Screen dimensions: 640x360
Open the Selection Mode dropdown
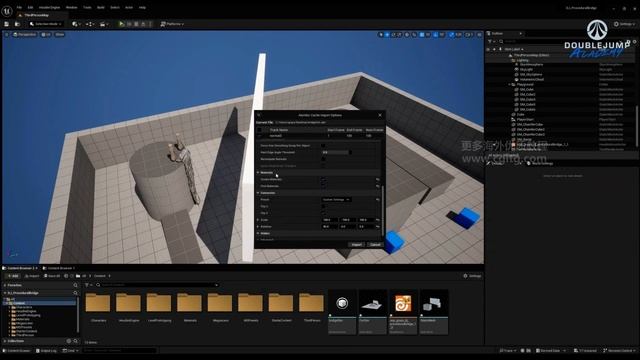(x=46, y=24)
